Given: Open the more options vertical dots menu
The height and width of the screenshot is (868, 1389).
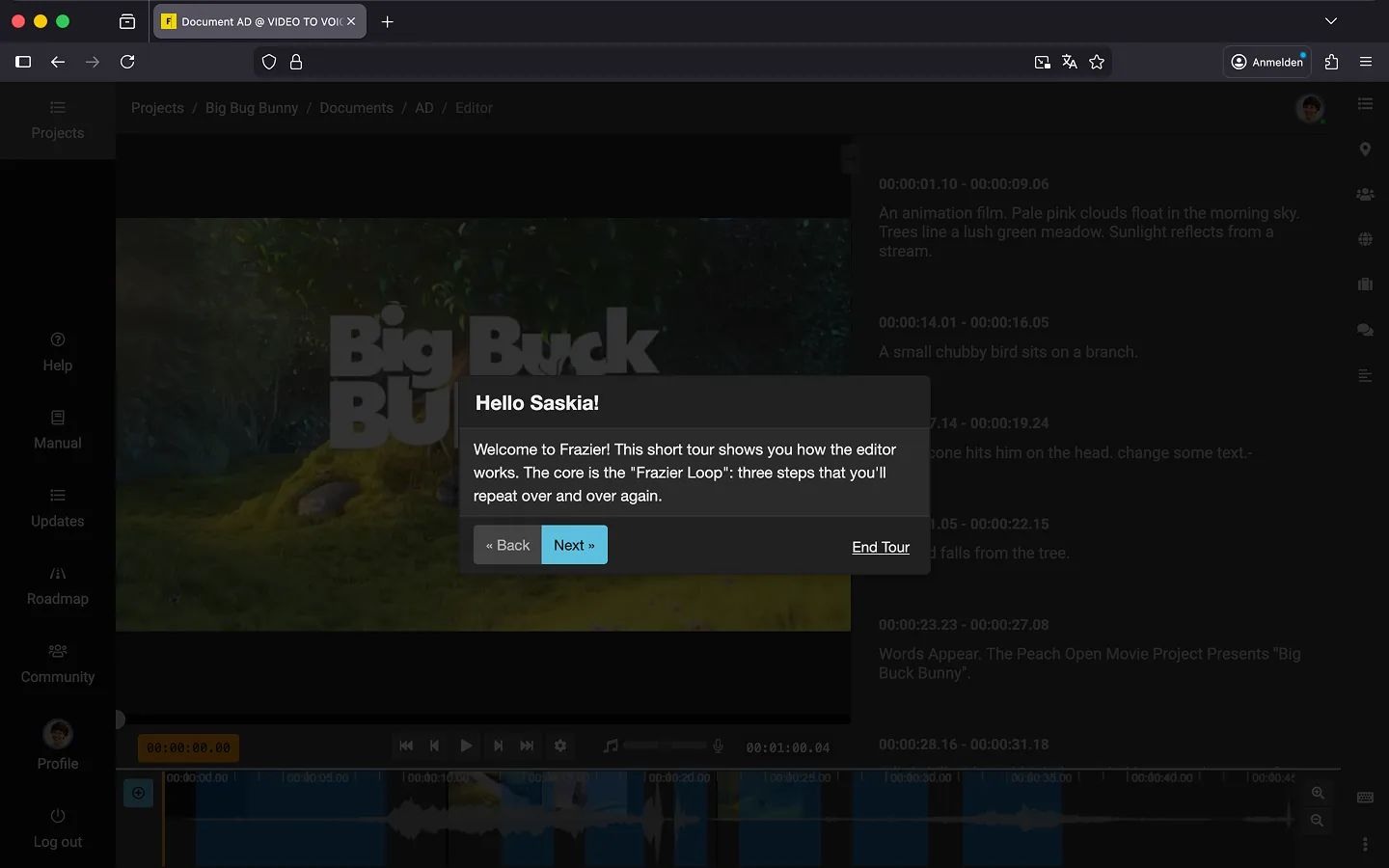Looking at the screenshot, I should click(x=1365, y=845).
